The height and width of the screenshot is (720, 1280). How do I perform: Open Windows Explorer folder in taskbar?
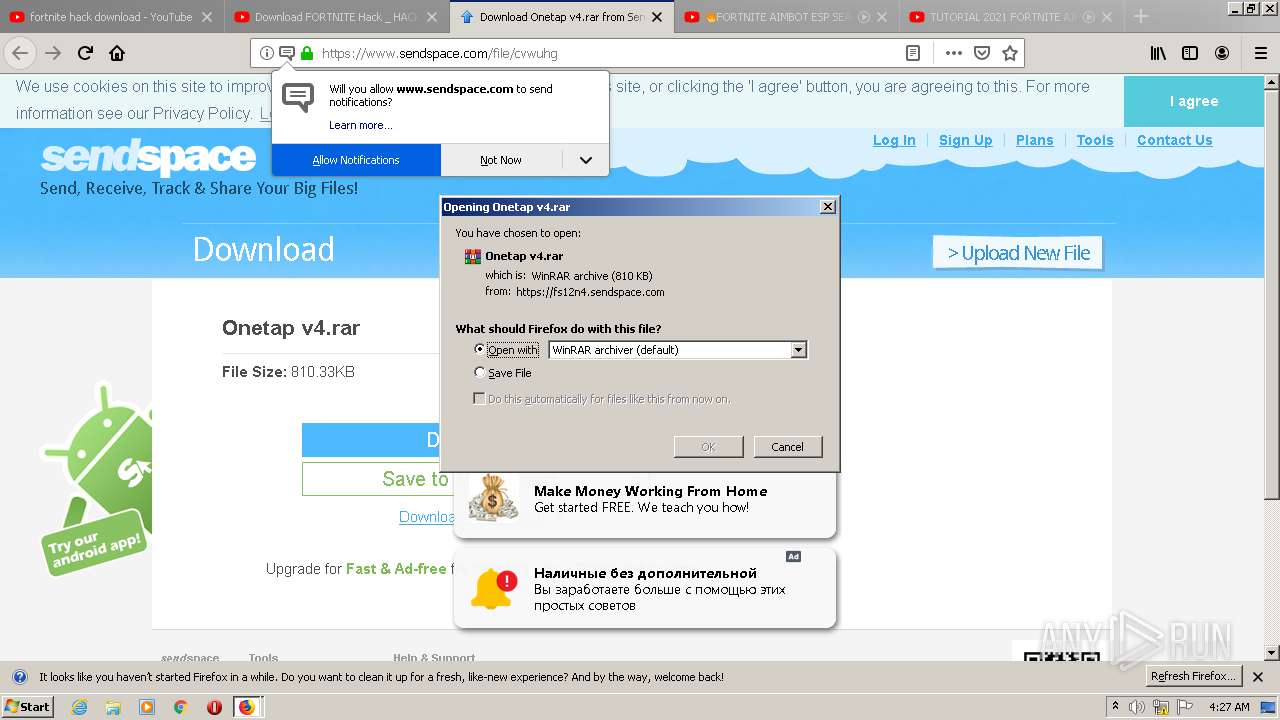(x=113, y=707)
